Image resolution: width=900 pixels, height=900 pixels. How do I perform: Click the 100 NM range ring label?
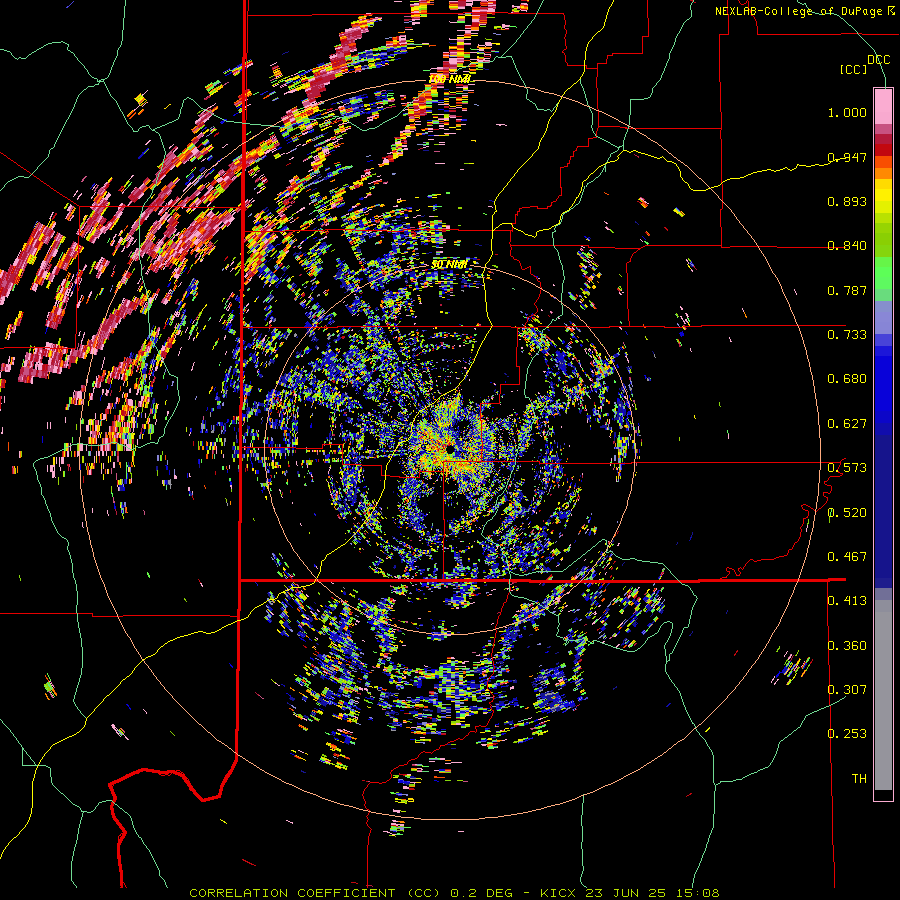coord(449,79)
